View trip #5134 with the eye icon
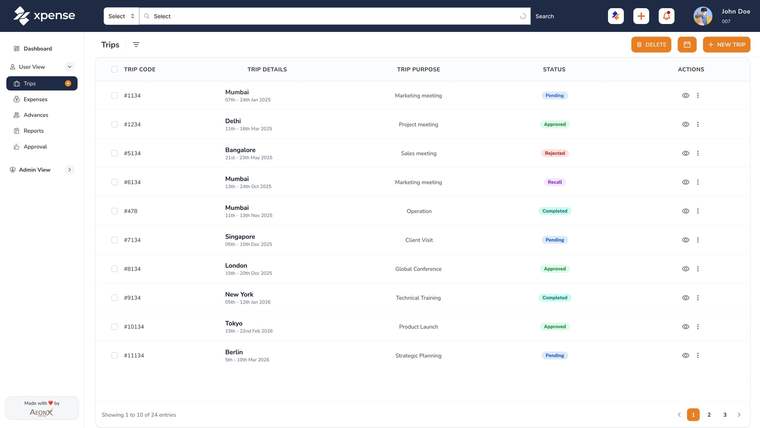Viewport: 760px width, 428px height. [x=685, y=153]
